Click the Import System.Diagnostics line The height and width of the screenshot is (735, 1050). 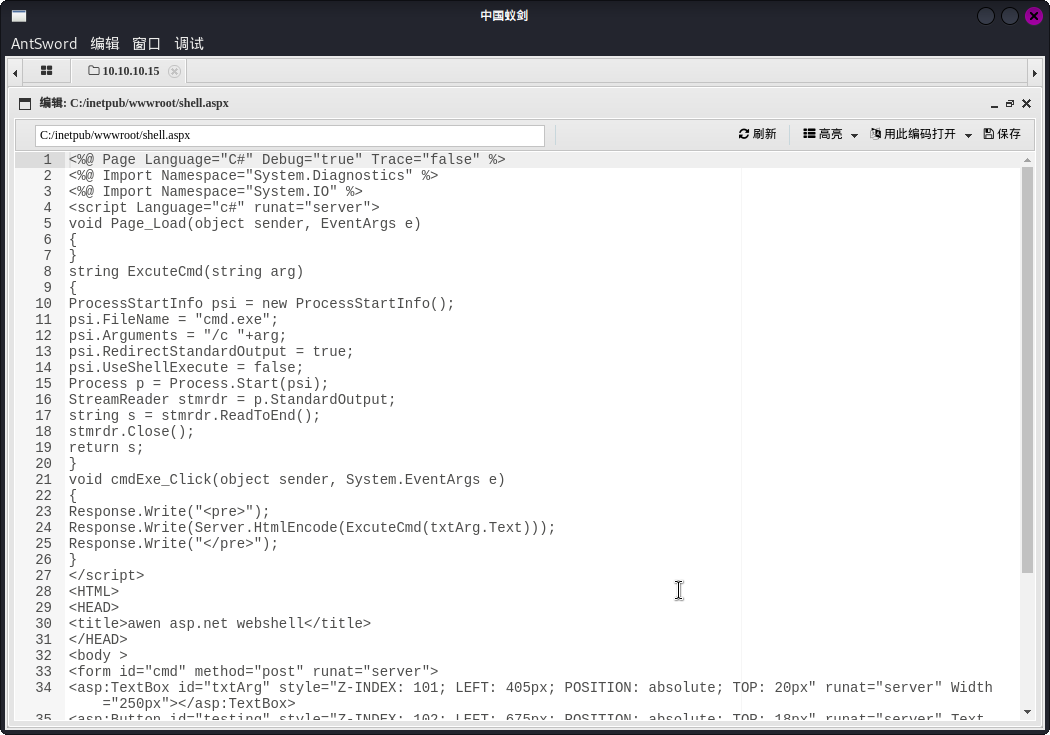click(x=253, y=175)
